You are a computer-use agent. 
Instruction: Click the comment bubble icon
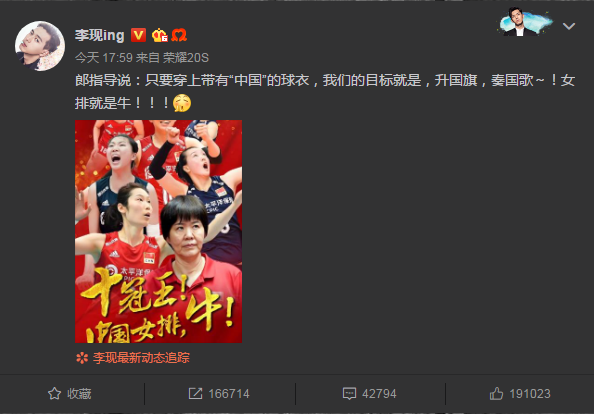(349, 394)
